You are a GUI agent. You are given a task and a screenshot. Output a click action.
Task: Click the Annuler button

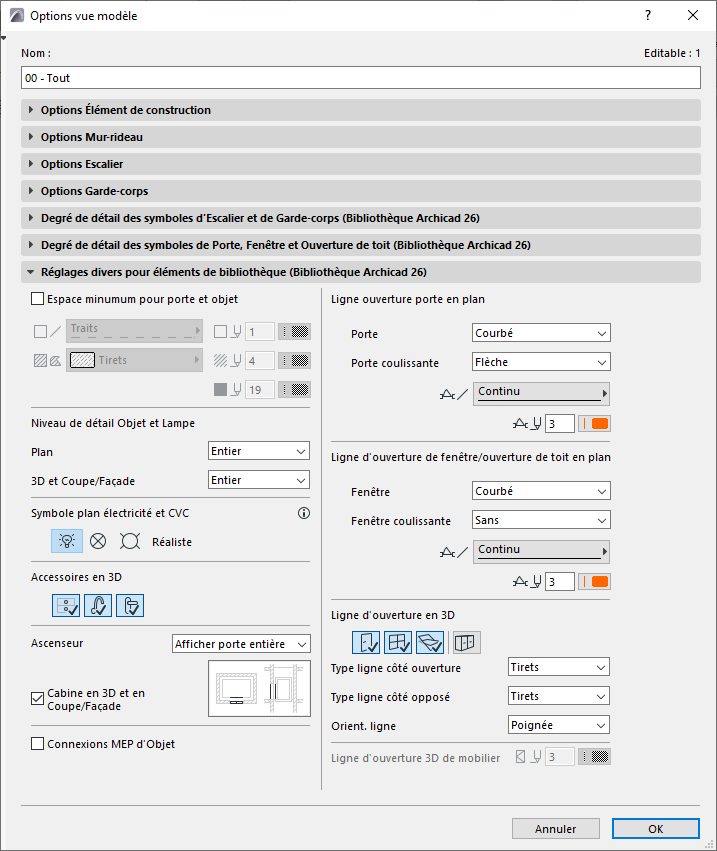point(556,829)
